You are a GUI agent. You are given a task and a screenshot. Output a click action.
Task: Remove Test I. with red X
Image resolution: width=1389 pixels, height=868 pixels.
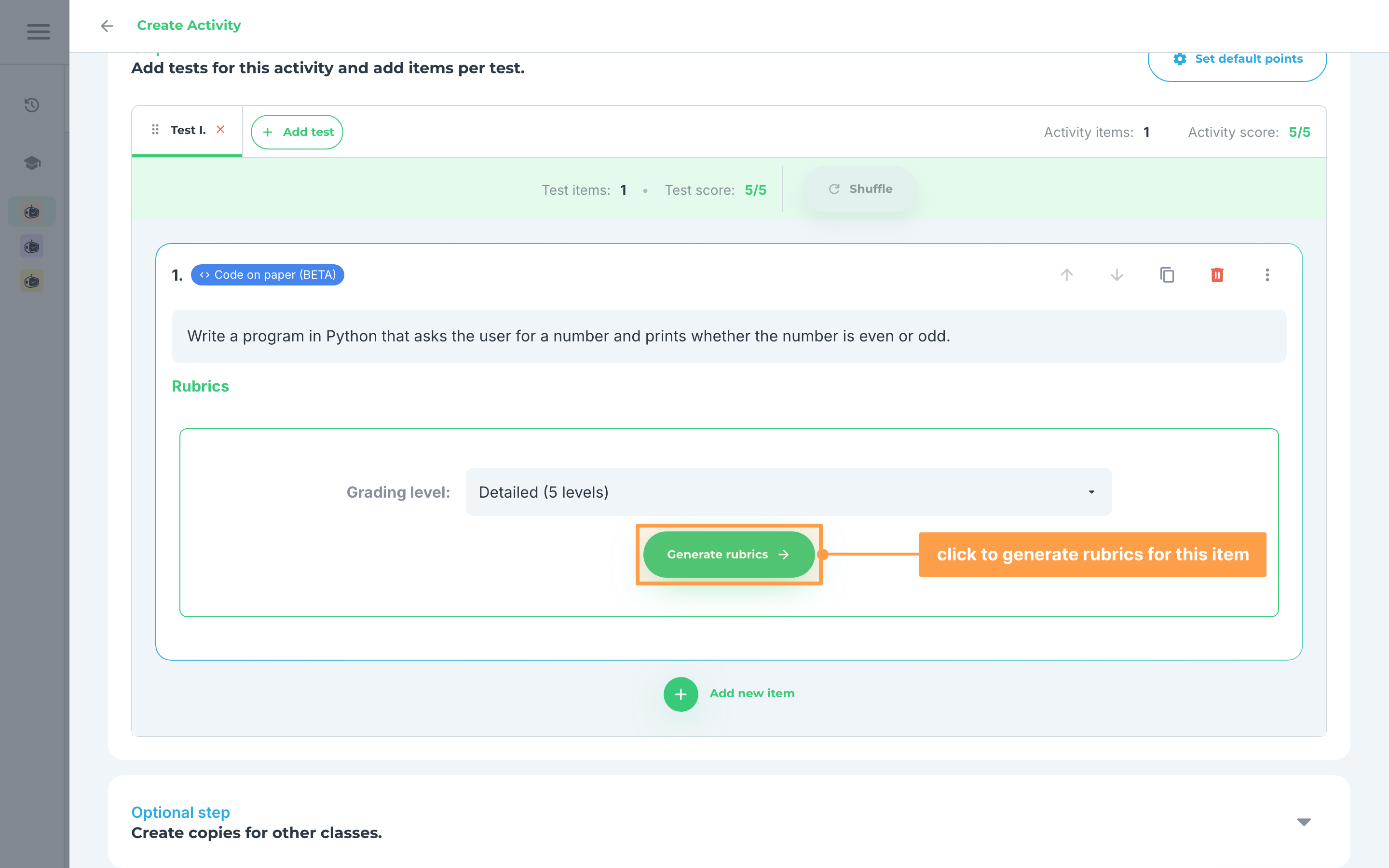[x=220, y=130]
